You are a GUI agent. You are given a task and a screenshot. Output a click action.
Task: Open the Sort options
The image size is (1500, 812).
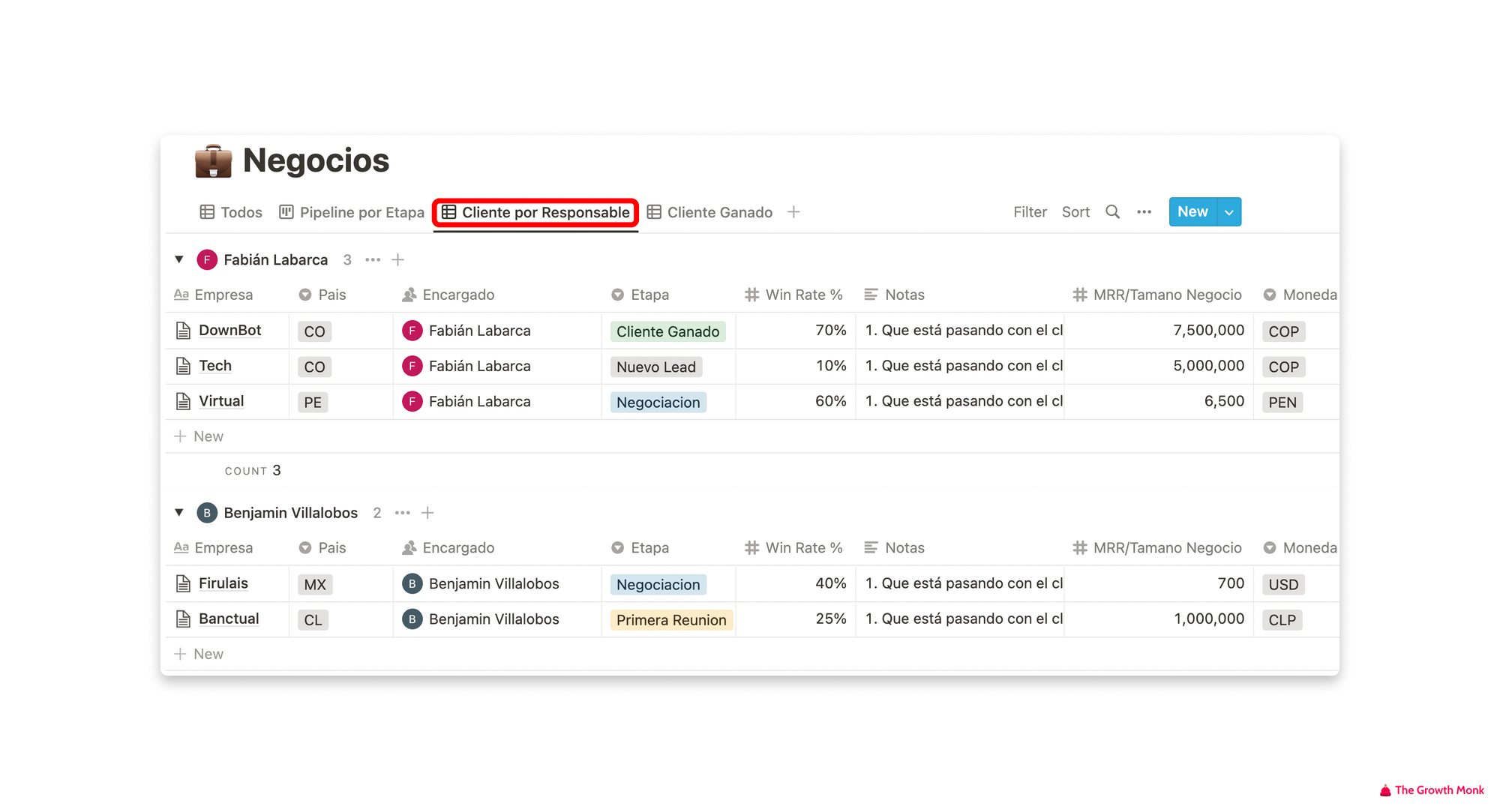click(x=1075, y=212)
